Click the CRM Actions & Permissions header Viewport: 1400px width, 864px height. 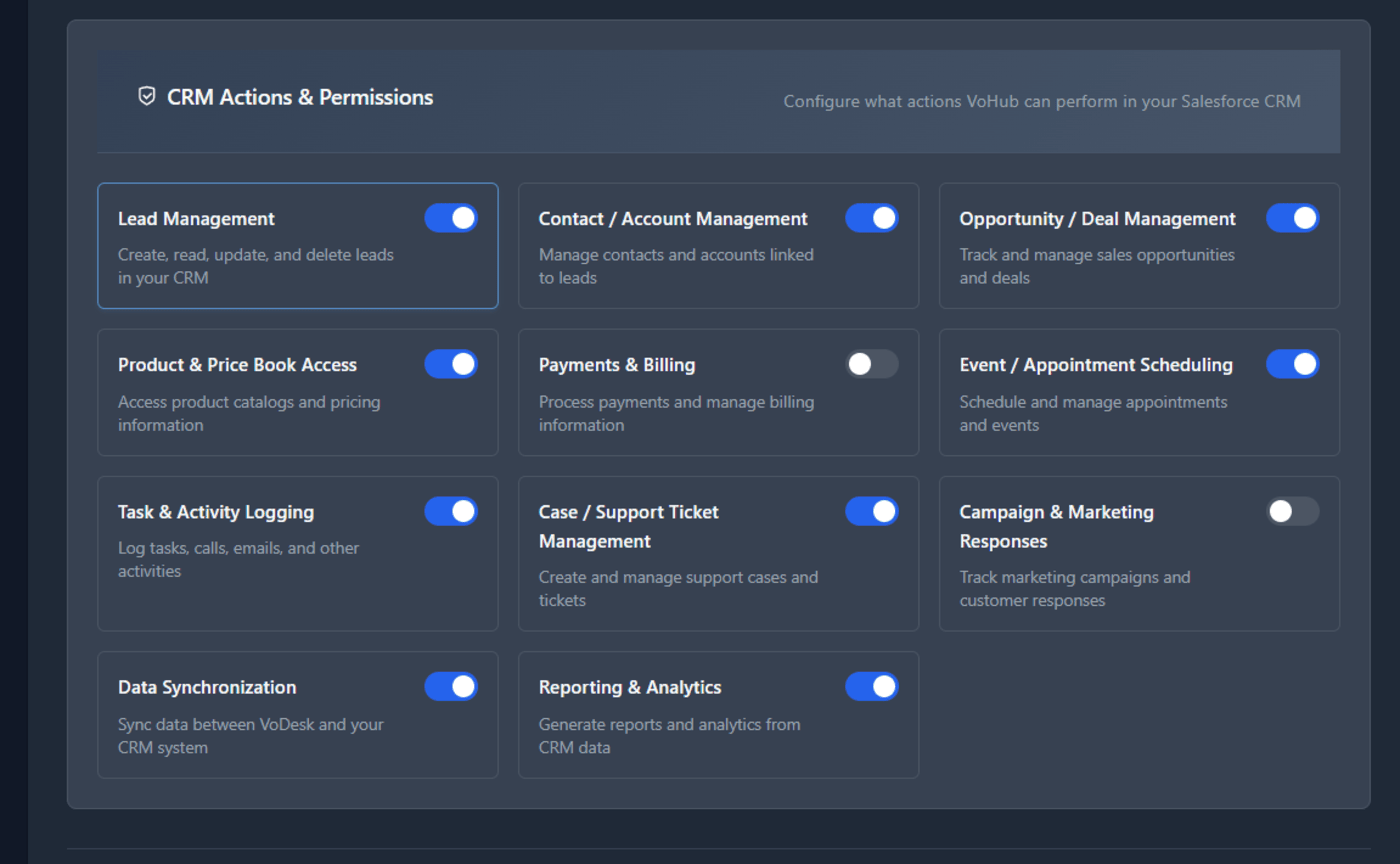(301, 97)
